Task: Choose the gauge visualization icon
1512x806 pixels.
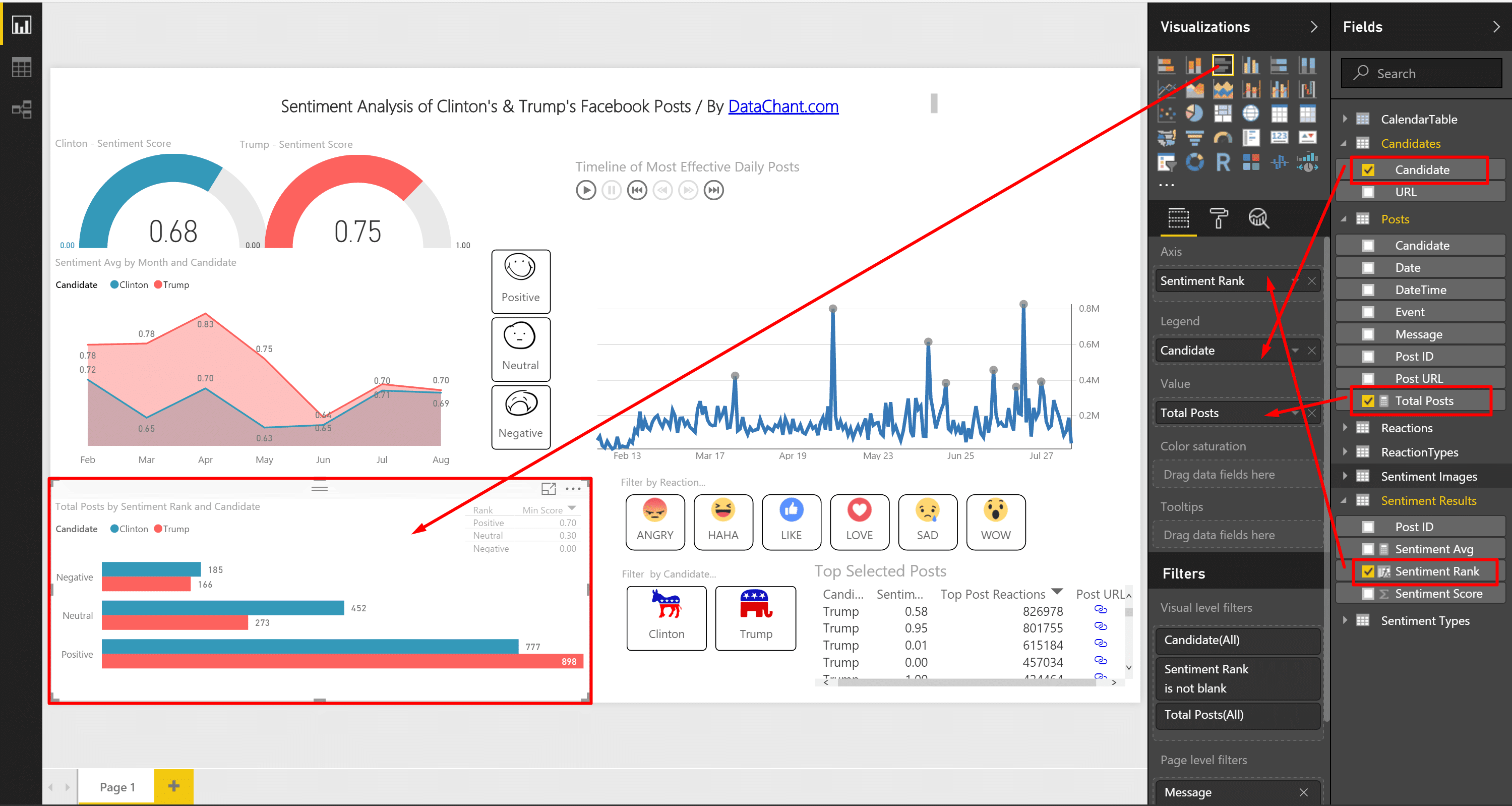Action: click(1223, 138)
